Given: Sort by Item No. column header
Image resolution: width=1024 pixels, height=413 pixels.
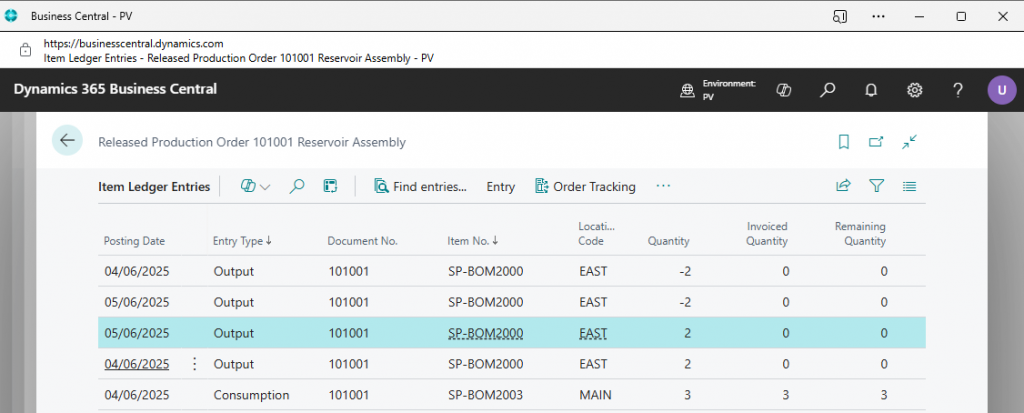Looking at the screenshot, I should [x=470, y=241].
